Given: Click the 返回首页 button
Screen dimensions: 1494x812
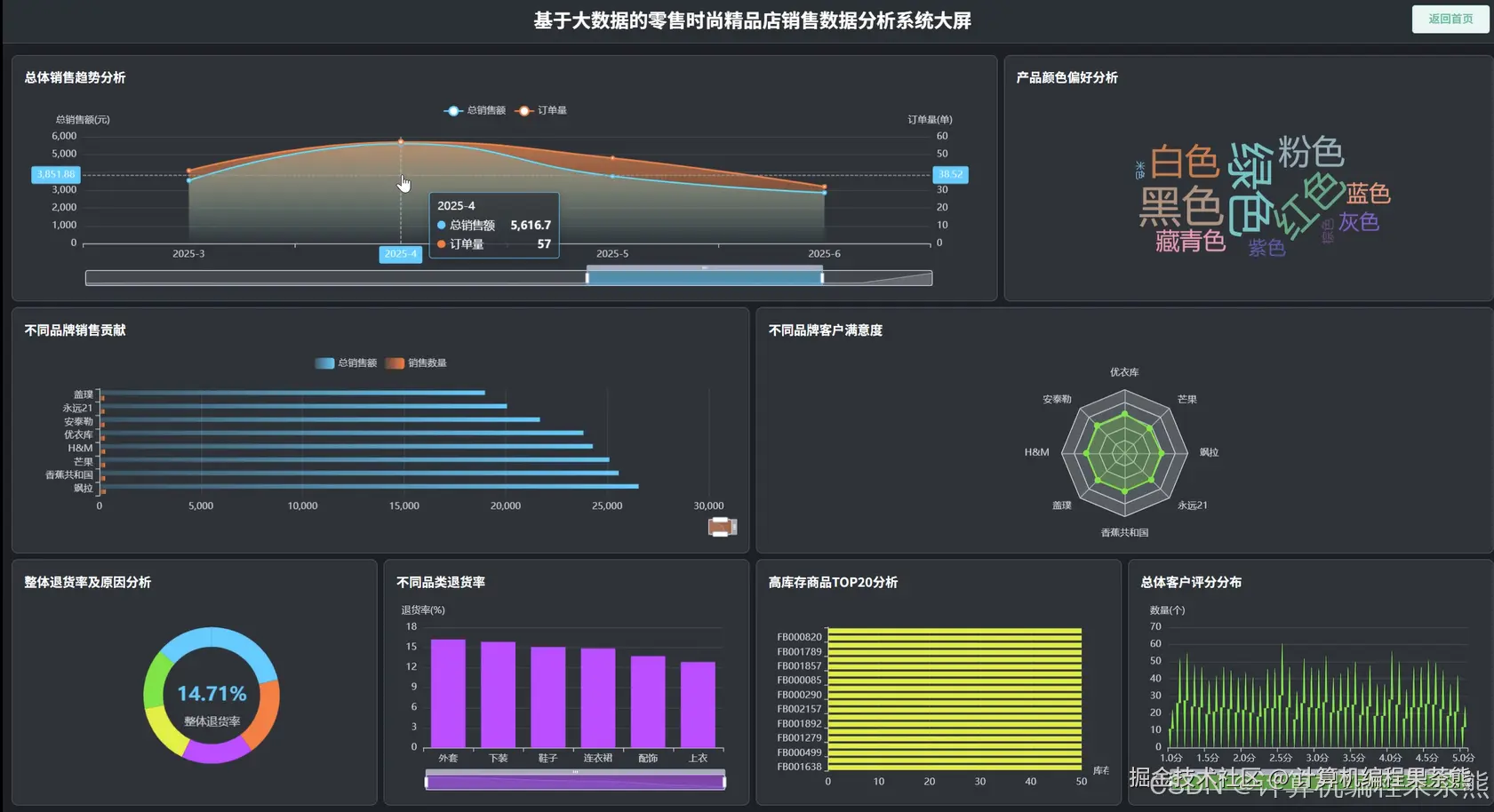Looking at the screenshot, I should [x=1450, y=19].
